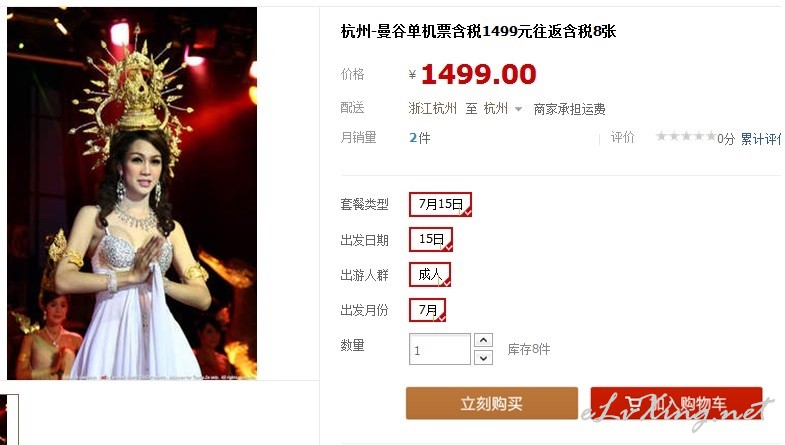Click the five-star rating icons
This screenshot has width=785, height=445.
pyautogui.click(x=686, y=136)
